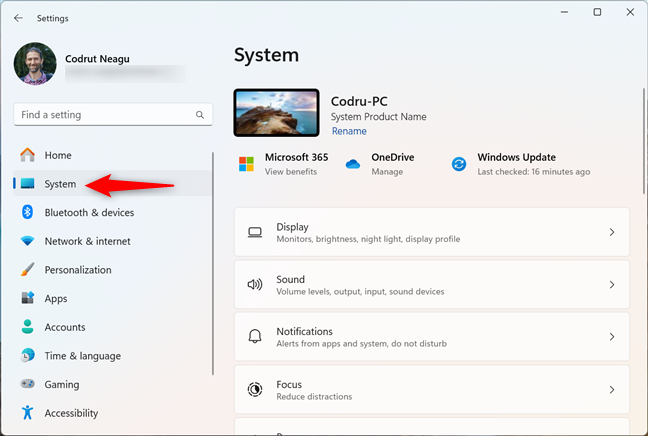Open Notifications settings row
Viewport: 648px width, 436px height.
pyautogui.click(x=432, y=337)
